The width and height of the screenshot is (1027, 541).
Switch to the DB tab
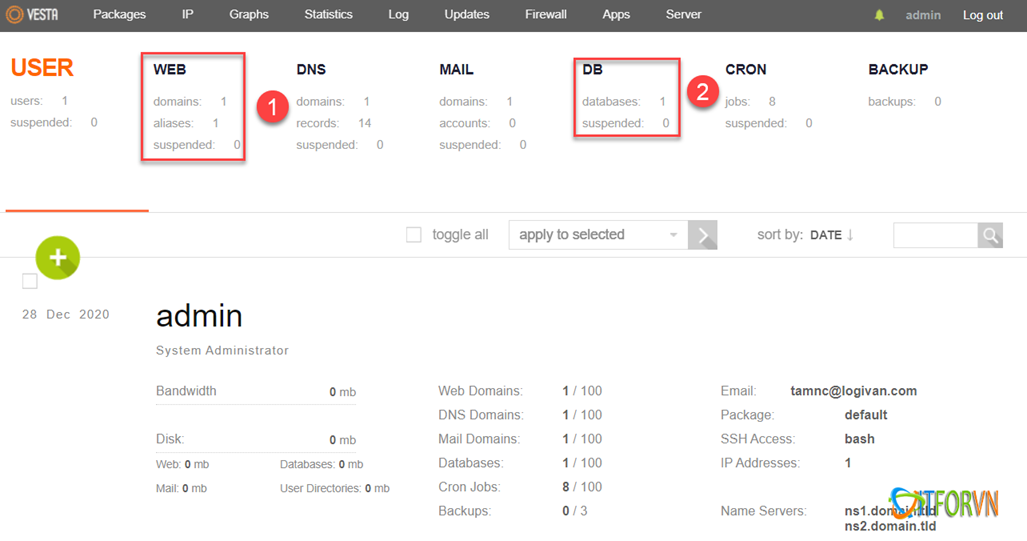click(x=593, y=70)
